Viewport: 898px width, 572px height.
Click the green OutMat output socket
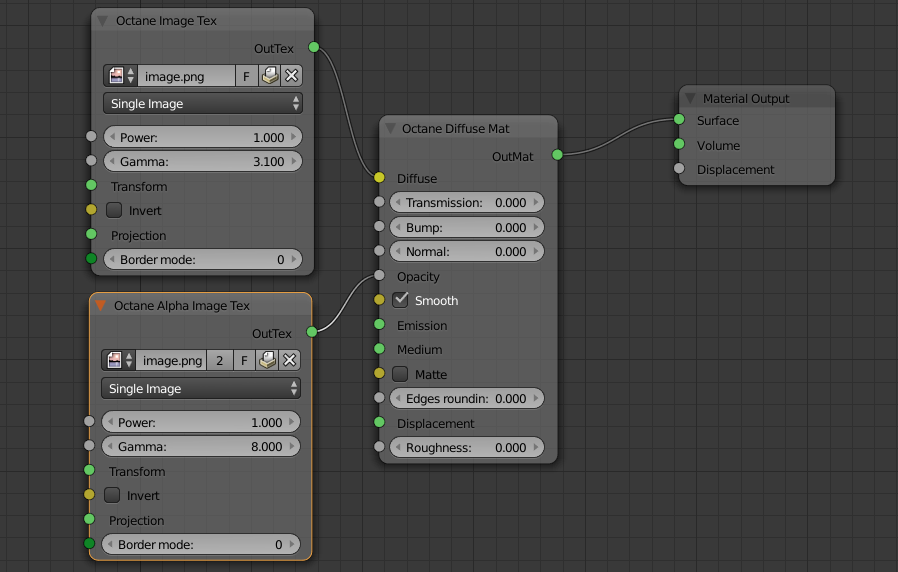point(557,154)
